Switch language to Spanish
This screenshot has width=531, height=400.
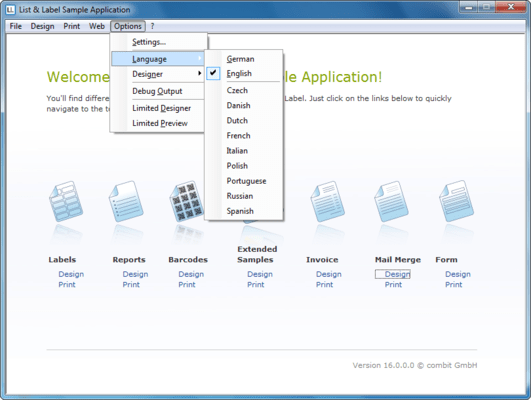click(x=244, y=211)
